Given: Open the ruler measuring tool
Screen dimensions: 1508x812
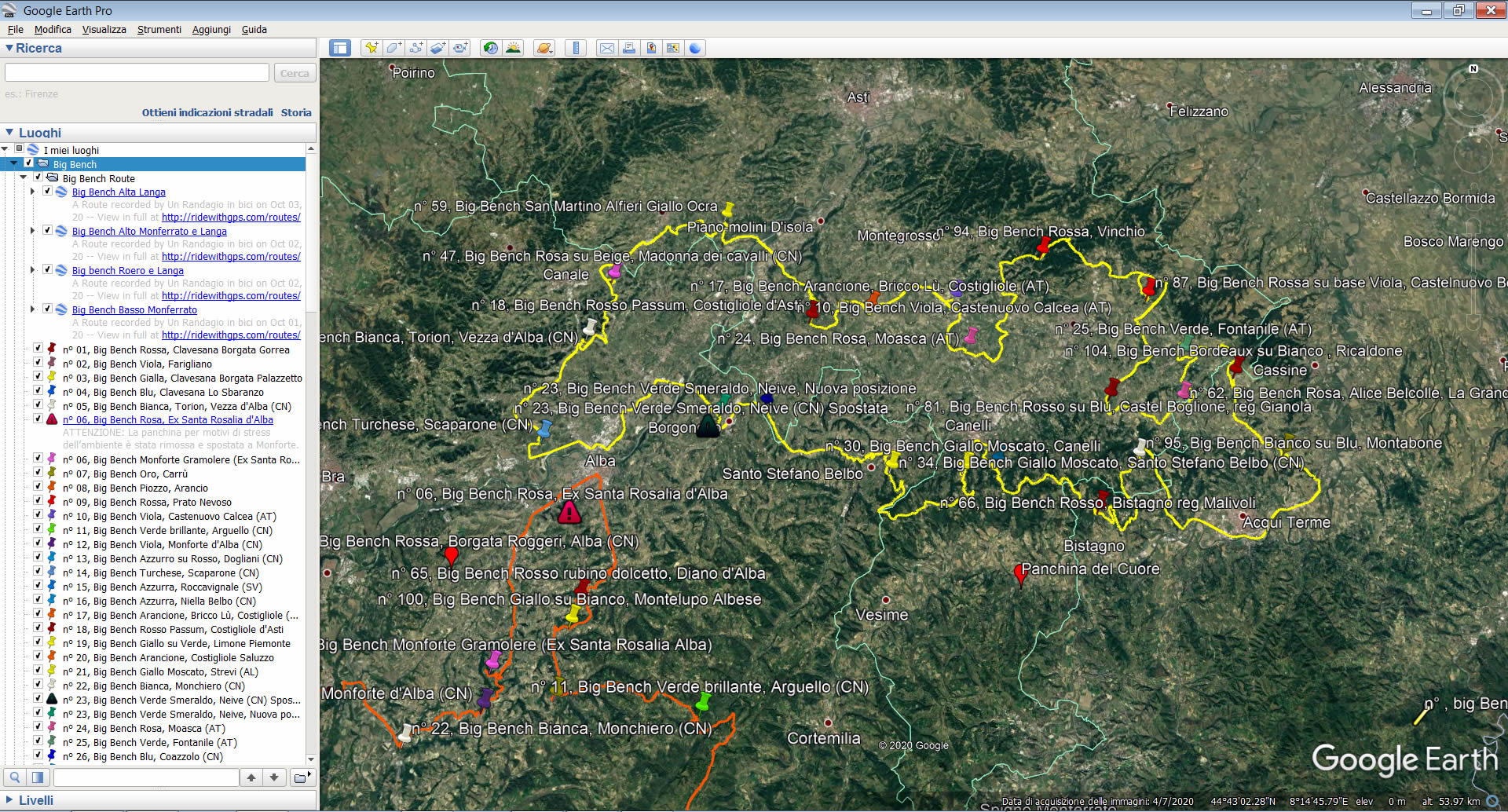Looking at the screenshot, I should point(576,48).
